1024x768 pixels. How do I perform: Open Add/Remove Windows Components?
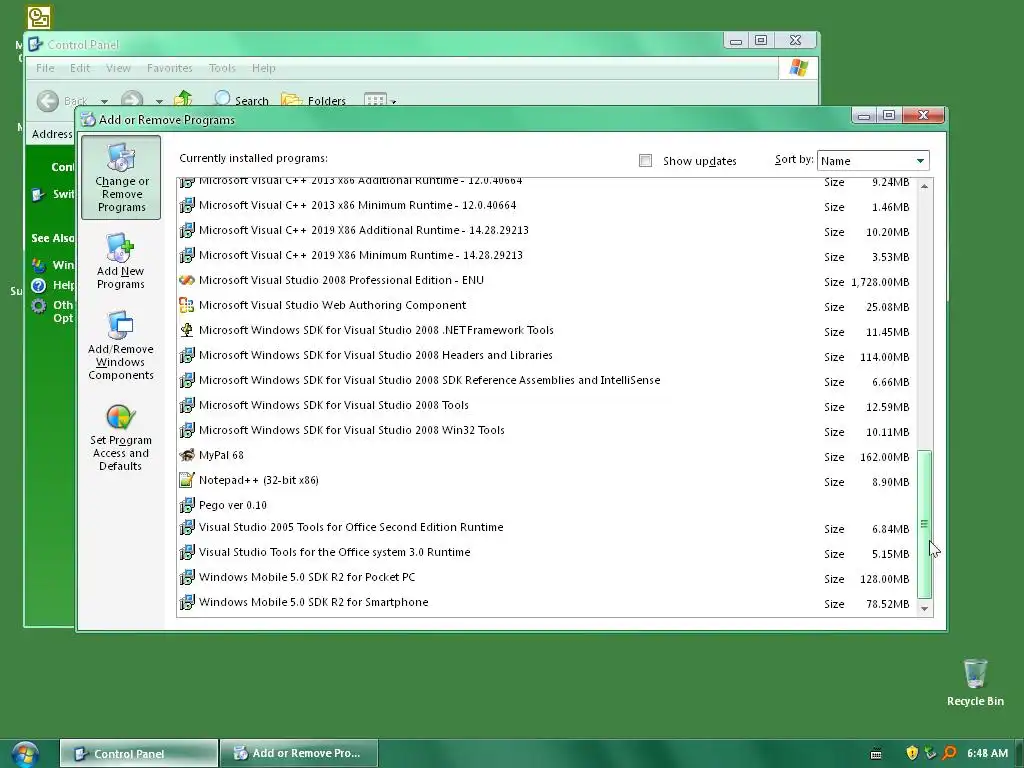coord(120,345)
